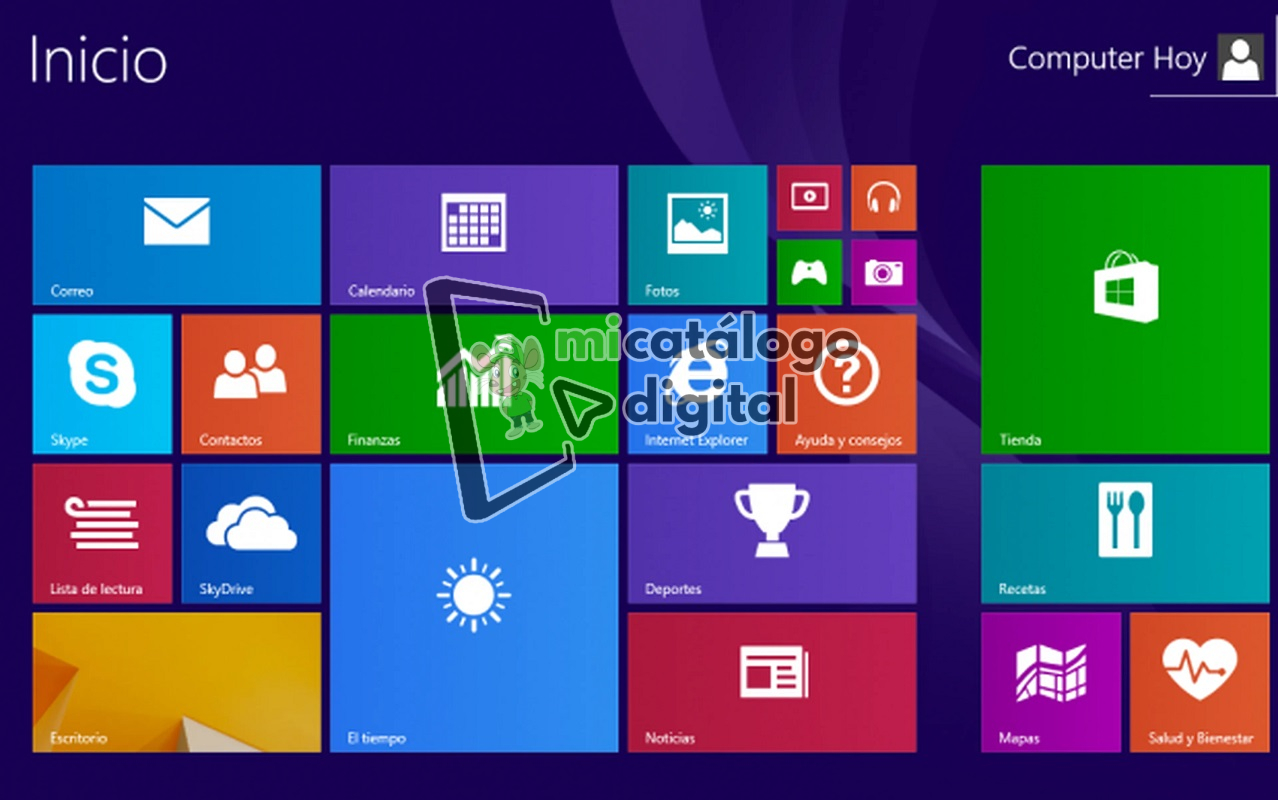Open Ayuda y consejos tile

[846, 384]
